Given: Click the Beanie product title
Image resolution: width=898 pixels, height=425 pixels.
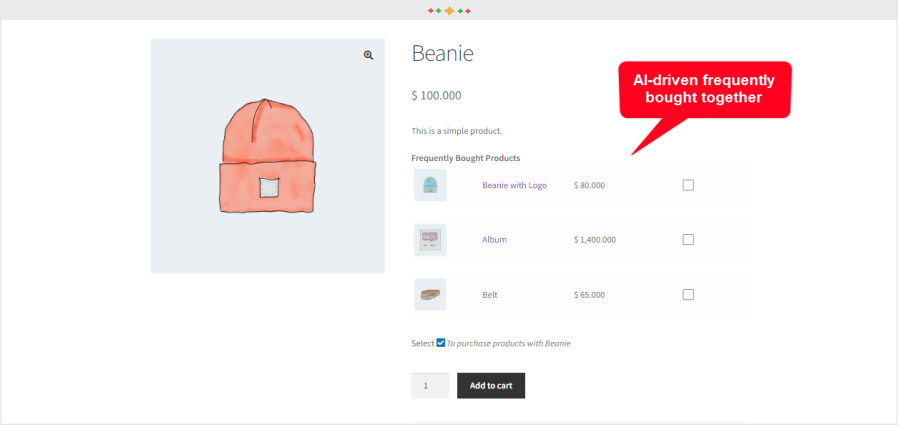Looking at the screenshot, I should (x=442, y=54).
